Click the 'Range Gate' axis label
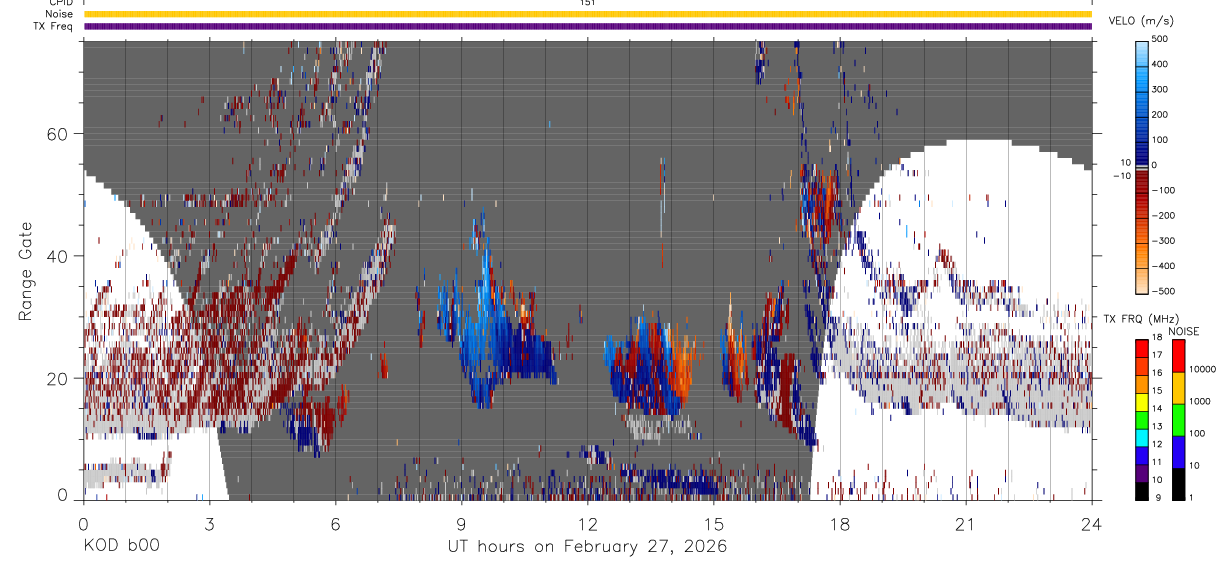Image resolution: width=1228 pixels, height=567 pixels. click(27, 272)
